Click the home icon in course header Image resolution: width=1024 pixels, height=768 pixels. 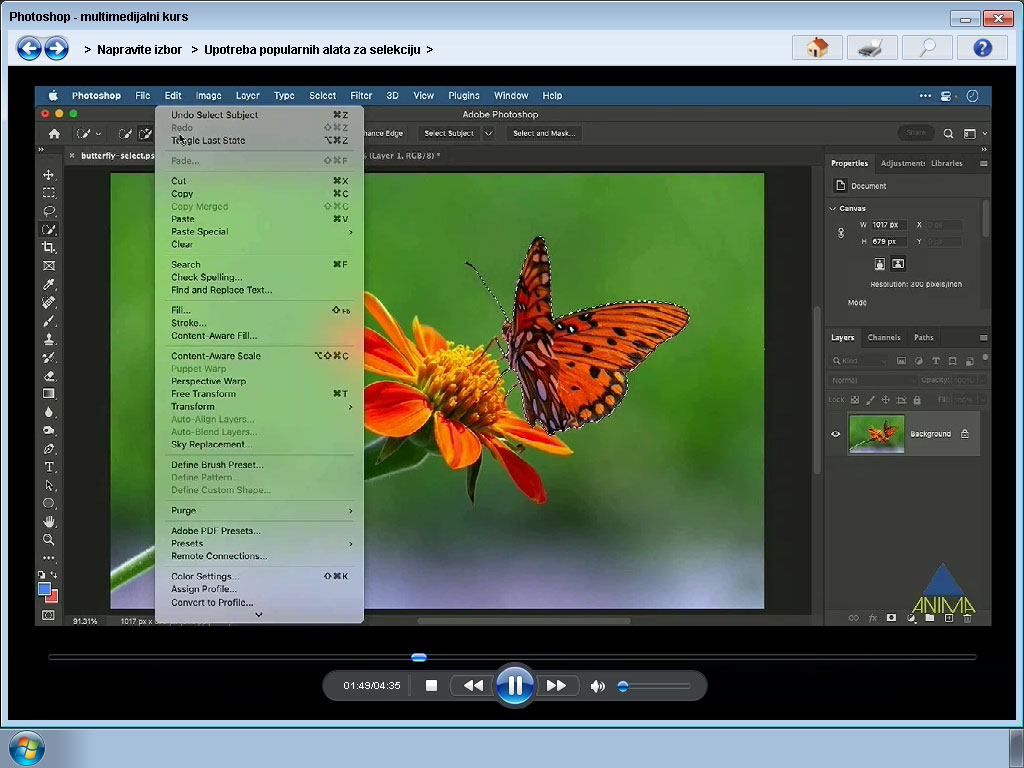pos(817,48)
